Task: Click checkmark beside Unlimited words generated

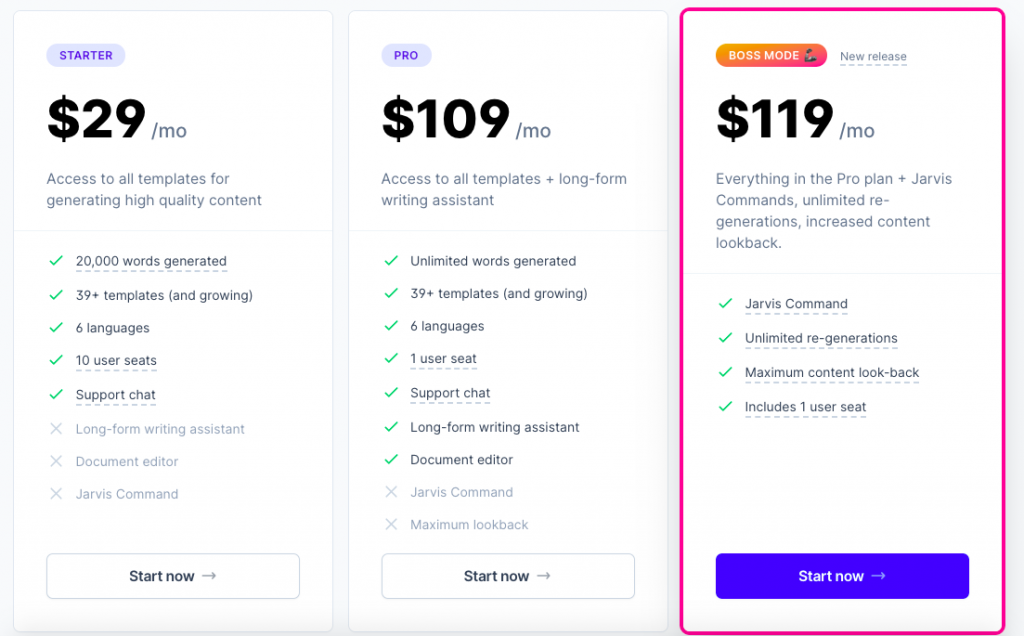Action: pyautogui.click(x=391, y=261)
